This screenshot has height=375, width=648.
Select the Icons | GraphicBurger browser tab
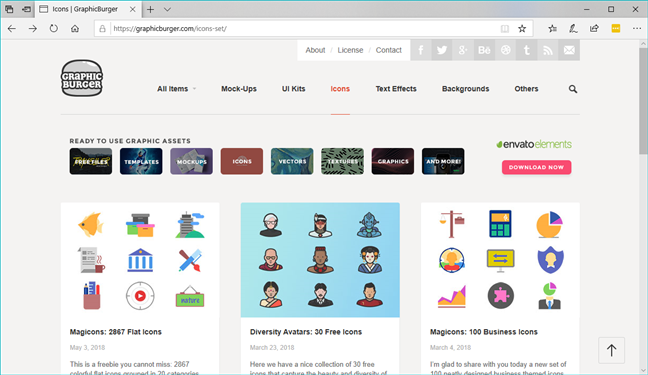coord(88,9)
